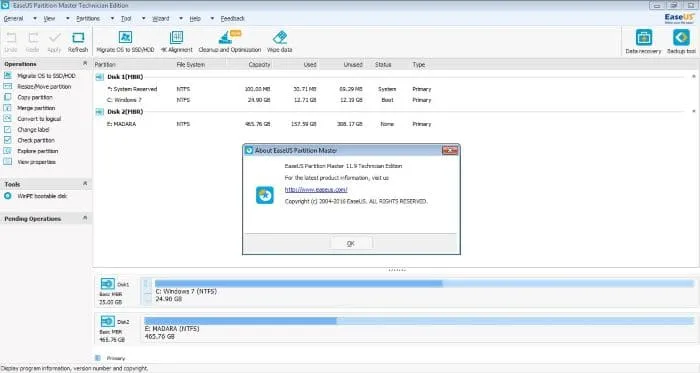Screen dimensions: 700x373
Task: Sort by the Unused column header
Action: point(353,65)
